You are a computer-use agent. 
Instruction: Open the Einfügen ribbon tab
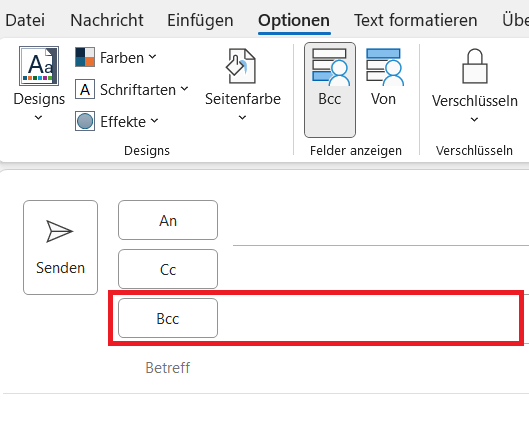(x=200, y=20)
